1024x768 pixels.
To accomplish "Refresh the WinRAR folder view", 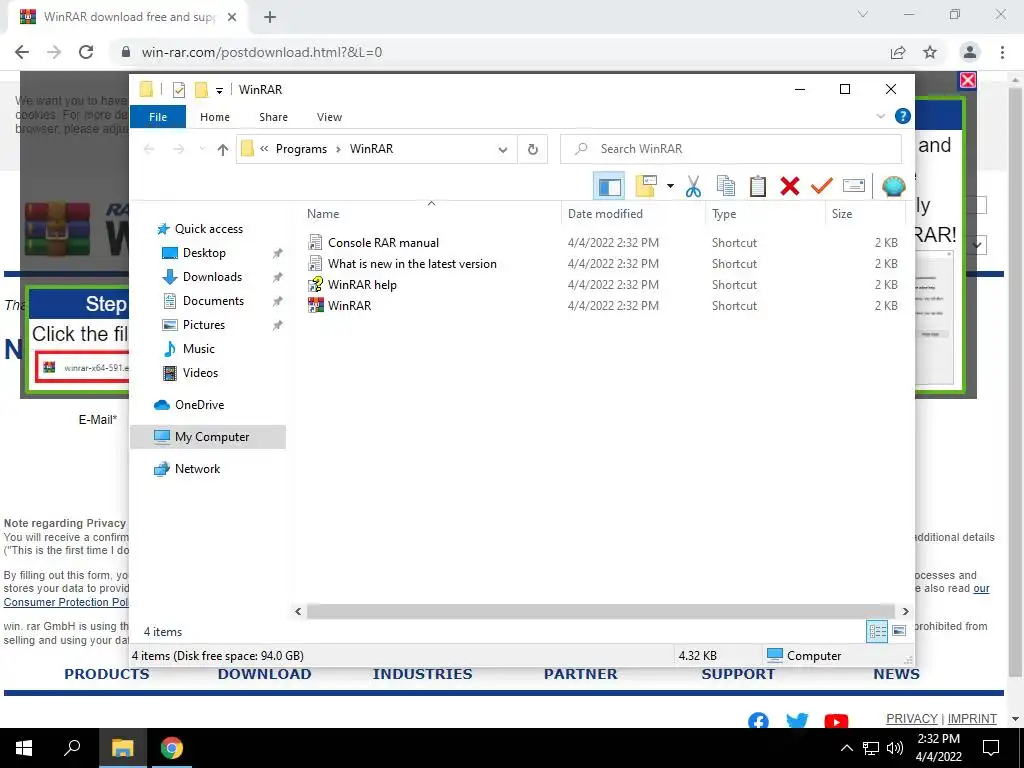I will point(533,150).
